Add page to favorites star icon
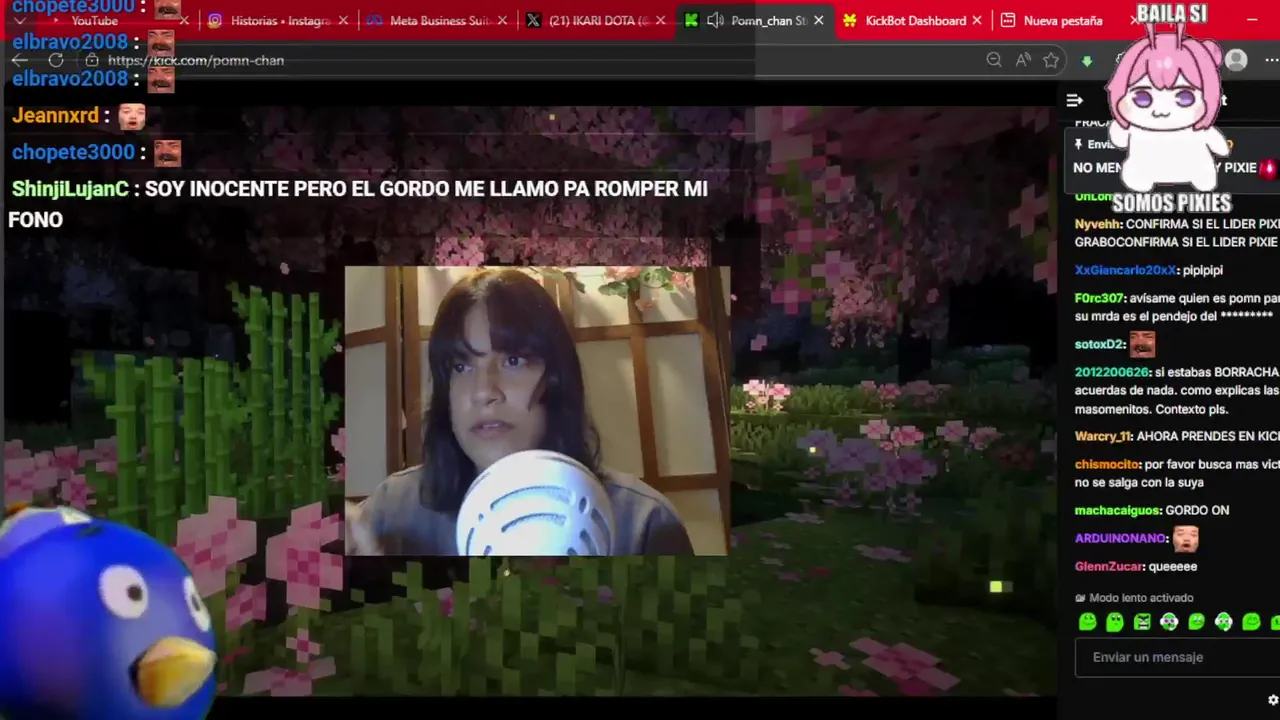1280x720 pixels. [1051, 60]
